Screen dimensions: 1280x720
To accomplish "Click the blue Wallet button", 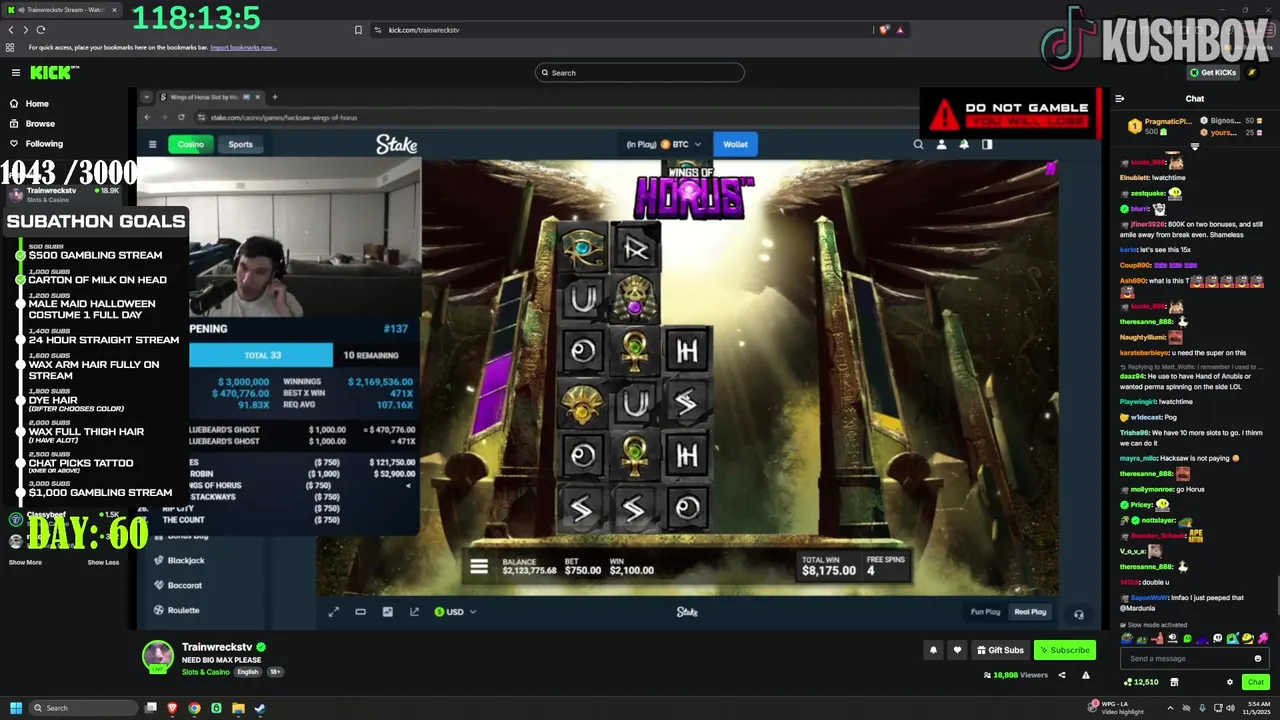I will [735, 144].
